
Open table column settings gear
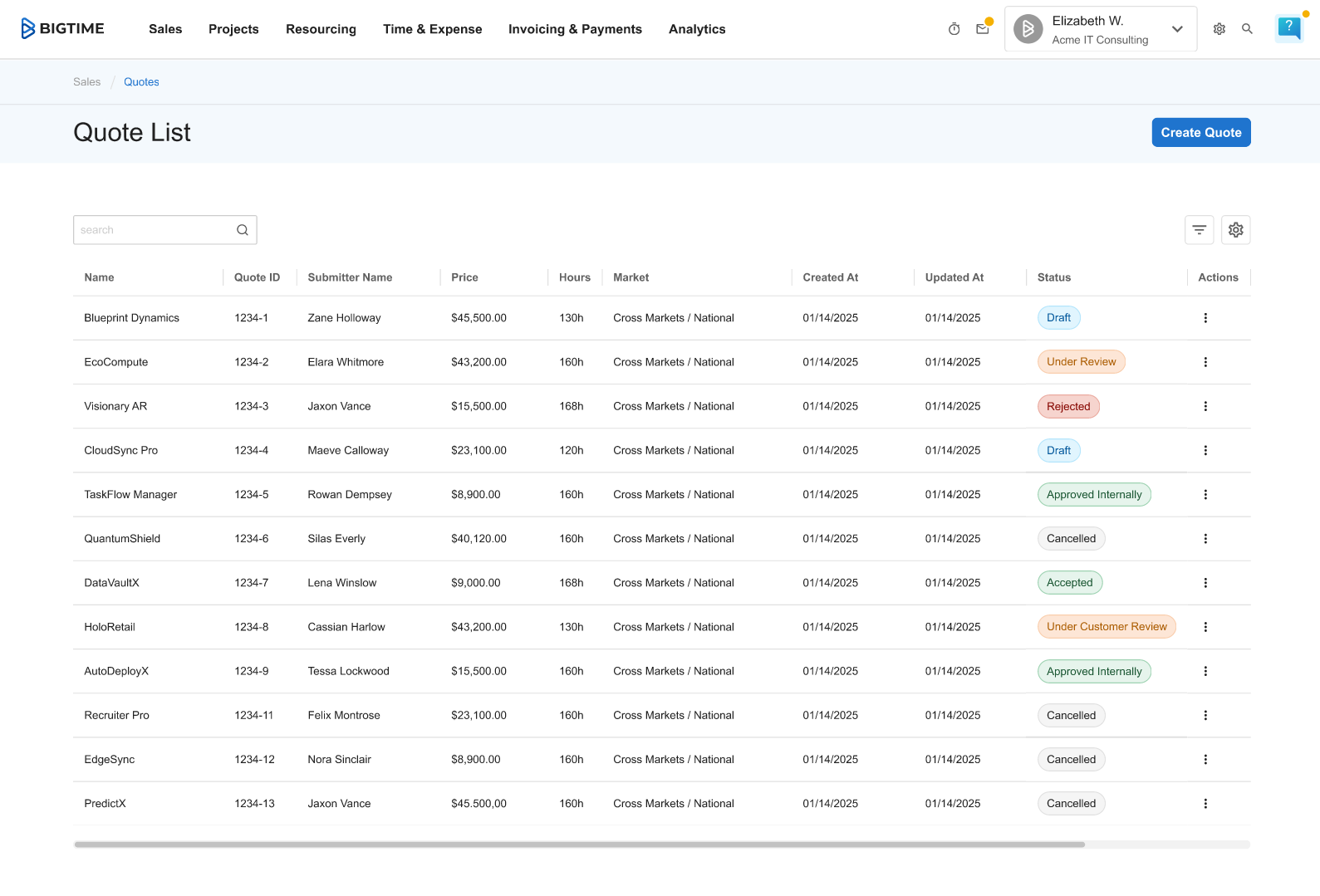click(1235, 230)
